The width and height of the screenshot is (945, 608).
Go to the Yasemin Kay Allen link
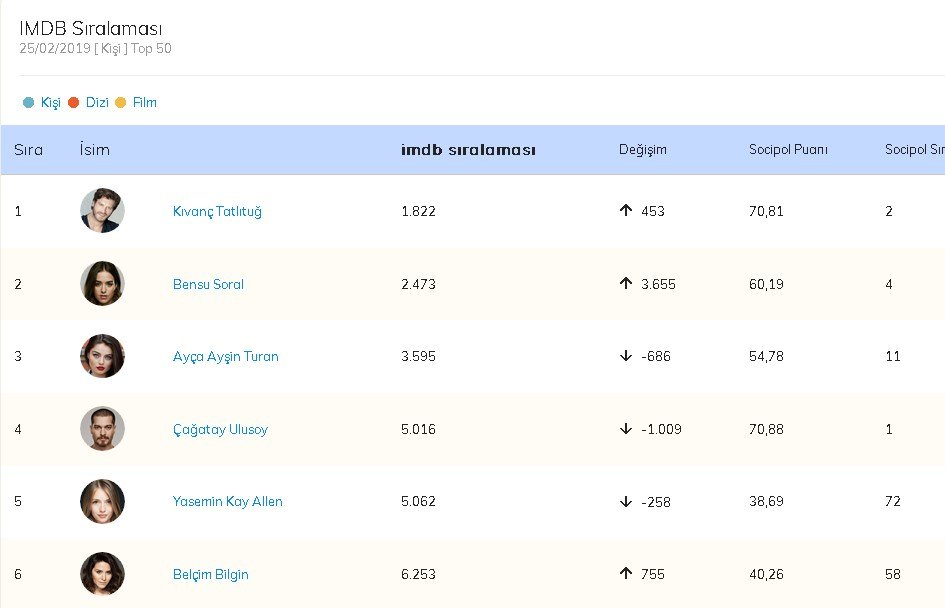click(227, 501)
